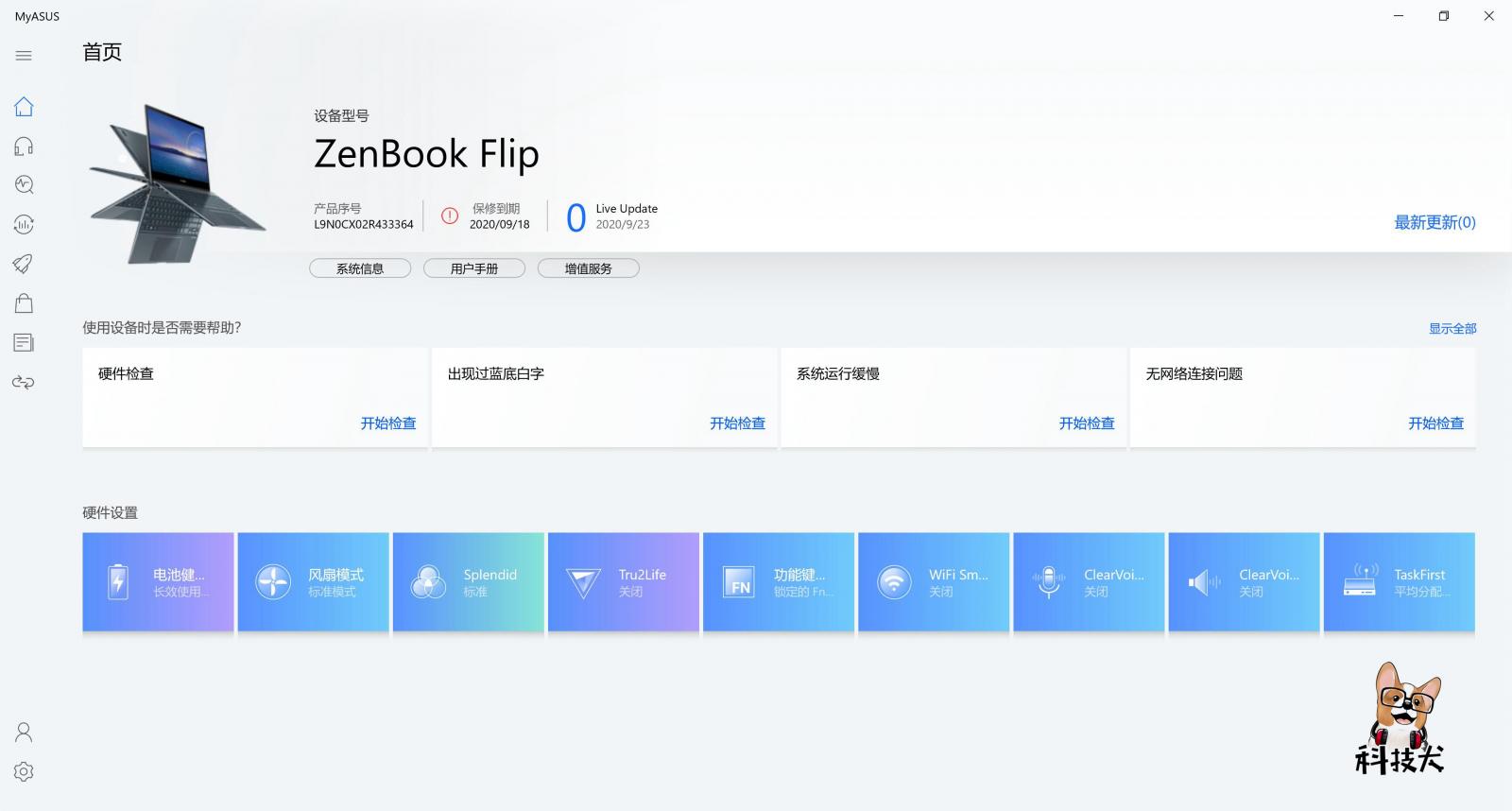1512x811 pixels.
Task: Open fan mode tile
Action: [313, 582]
